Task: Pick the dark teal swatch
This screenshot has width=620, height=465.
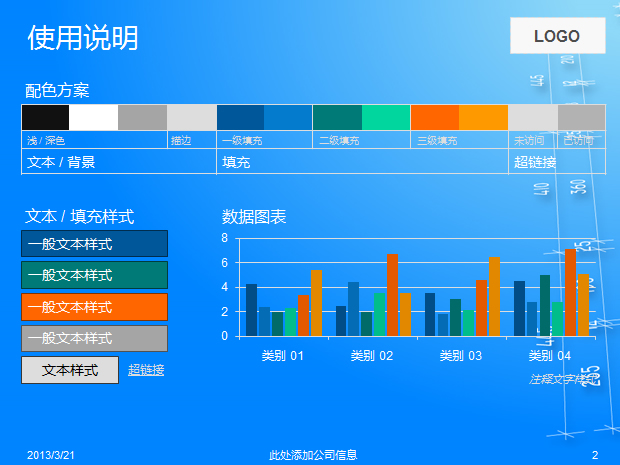Action: tap(337, 117)
